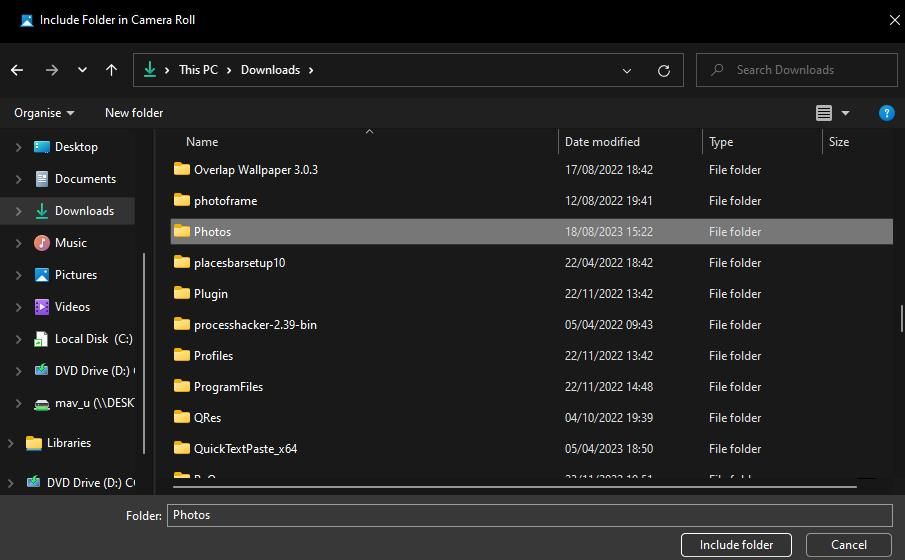Click the Videos icon in sidebar

tap(41, 307)
